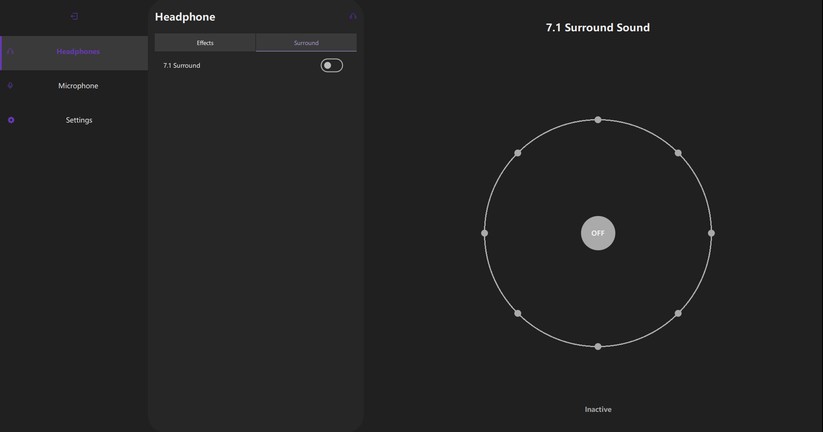This screenshot has height=432, width=823.
Task: Click the microphone icon in the sidebar
Action: tap(10, 86)
